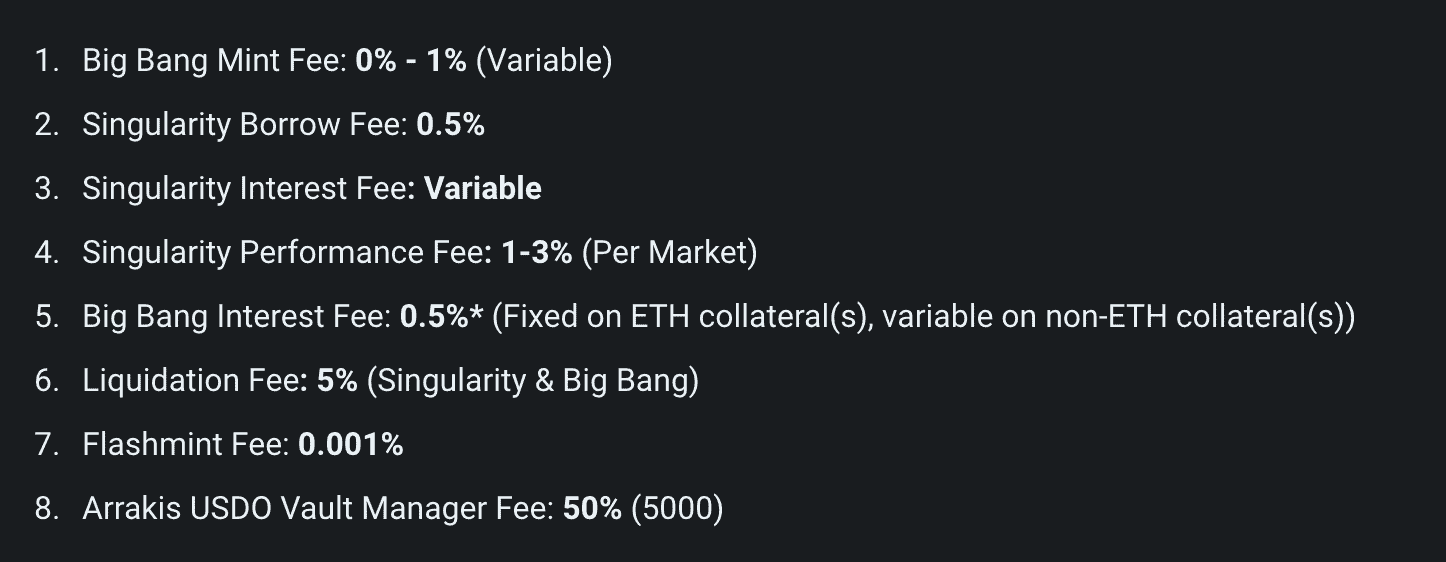Click the bold "0.001%" value
The width and height of the screenshot is (1446, 562).
[x=351, y=445]
